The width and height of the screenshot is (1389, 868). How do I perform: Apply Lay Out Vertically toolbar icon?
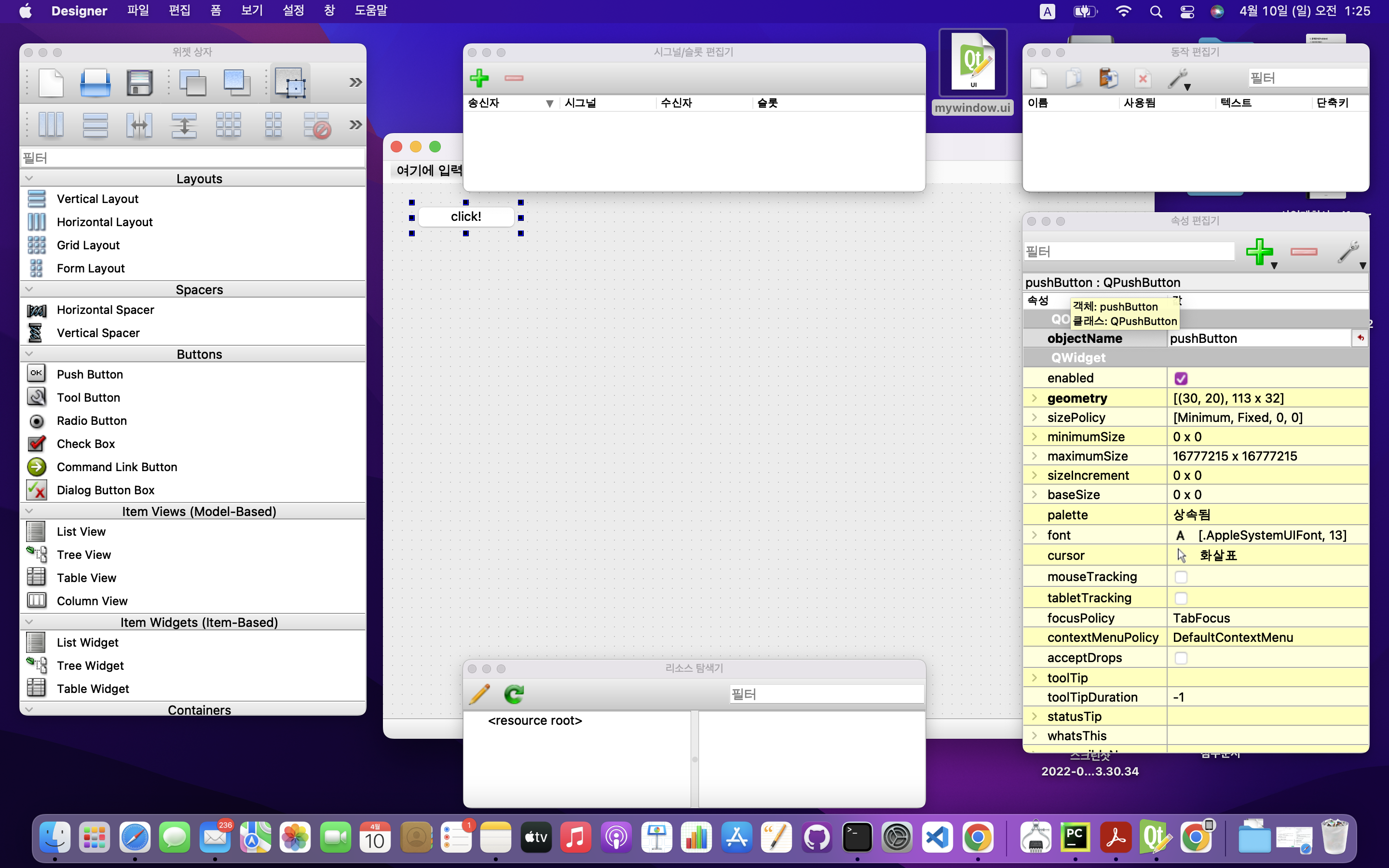pyautogui.click(x=95, y=124)
